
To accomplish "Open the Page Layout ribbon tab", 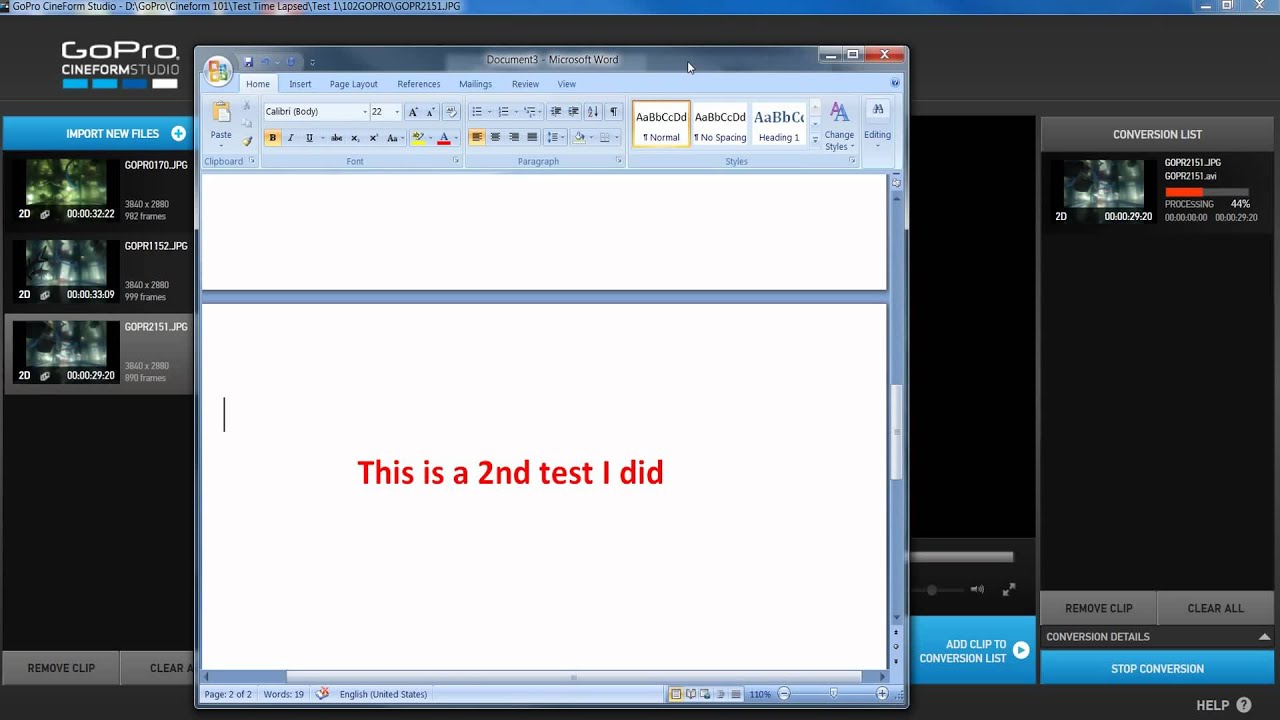I will pos(354,84).
